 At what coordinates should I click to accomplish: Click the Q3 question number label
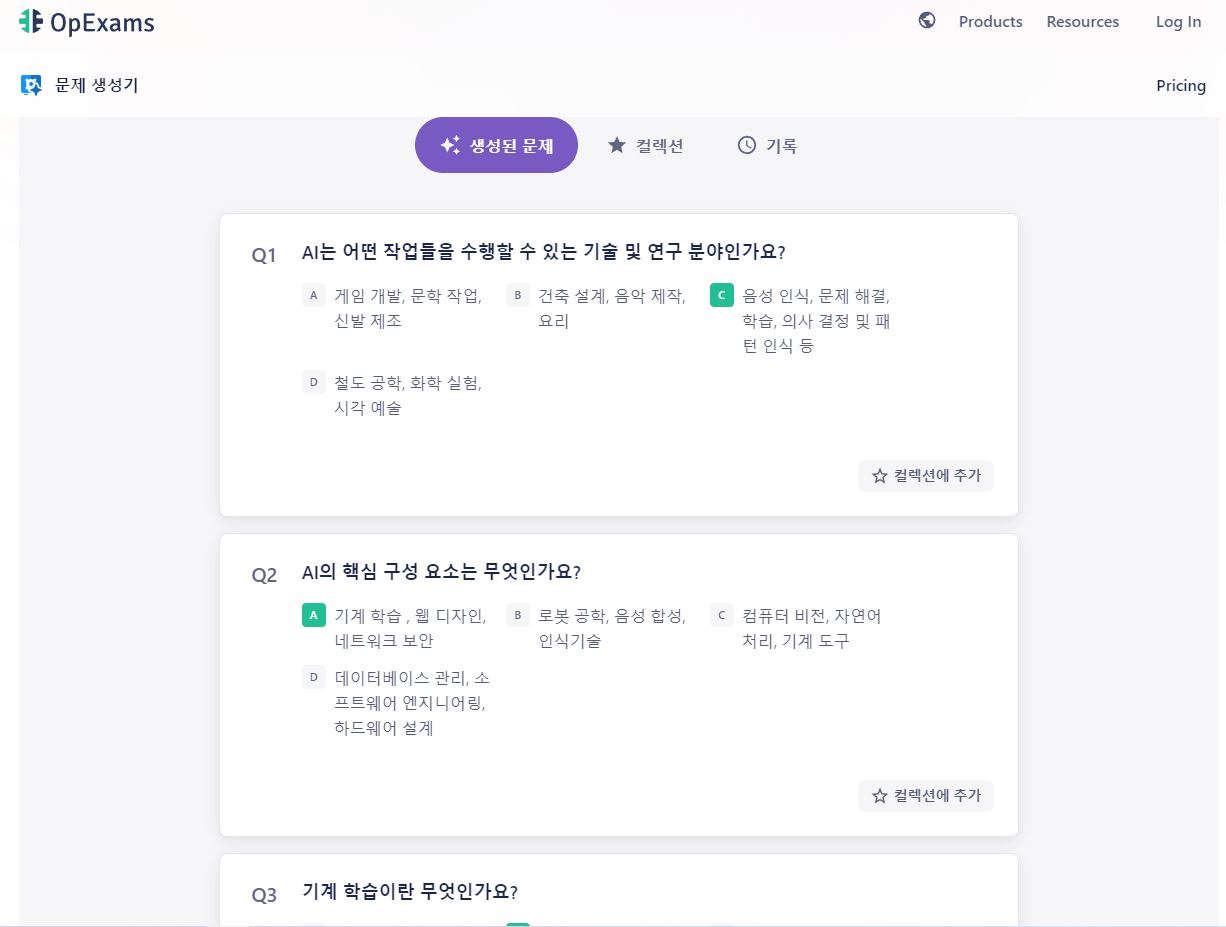click(264, 895)
